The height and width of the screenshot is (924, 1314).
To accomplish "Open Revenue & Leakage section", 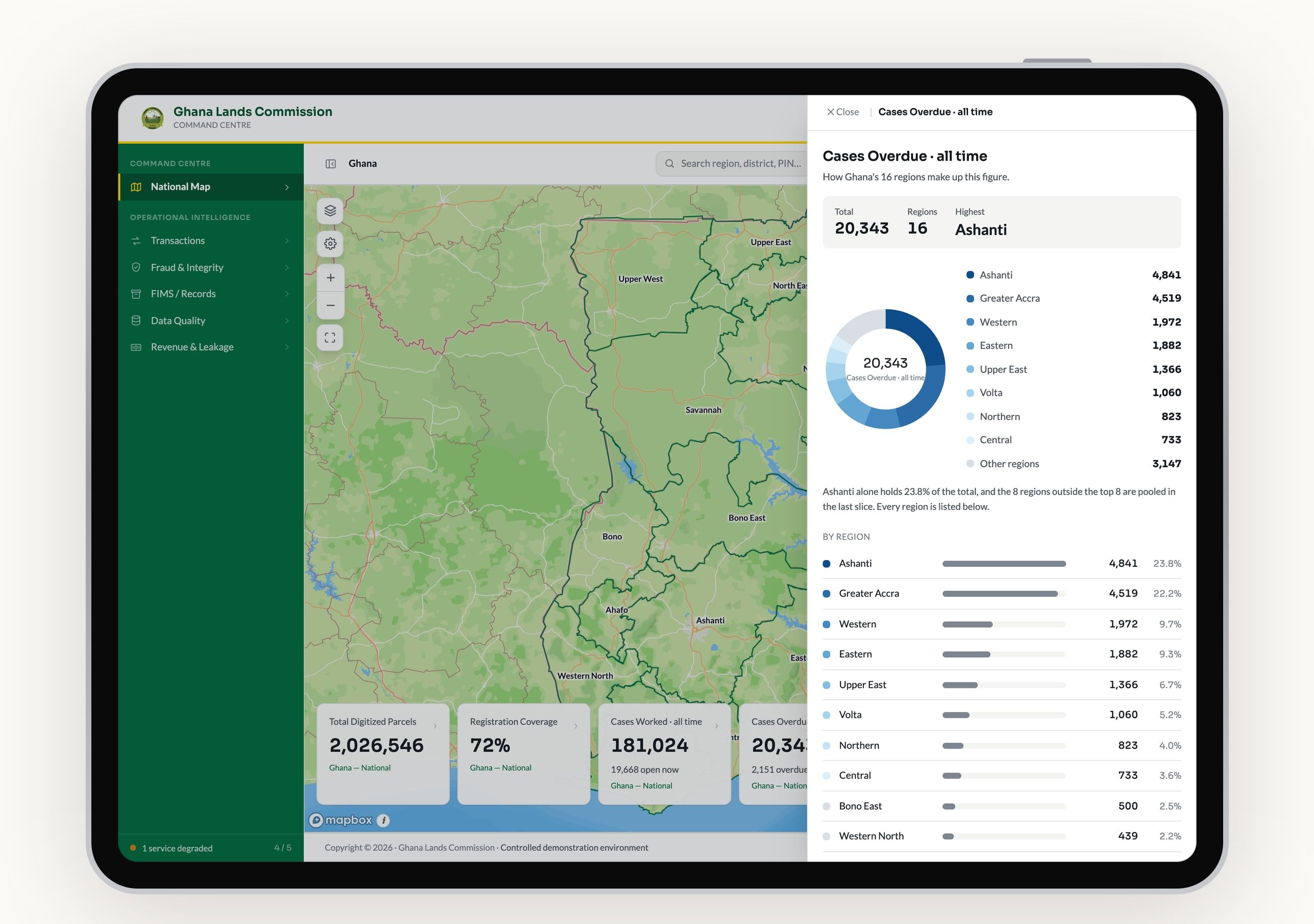I will 211,347.
